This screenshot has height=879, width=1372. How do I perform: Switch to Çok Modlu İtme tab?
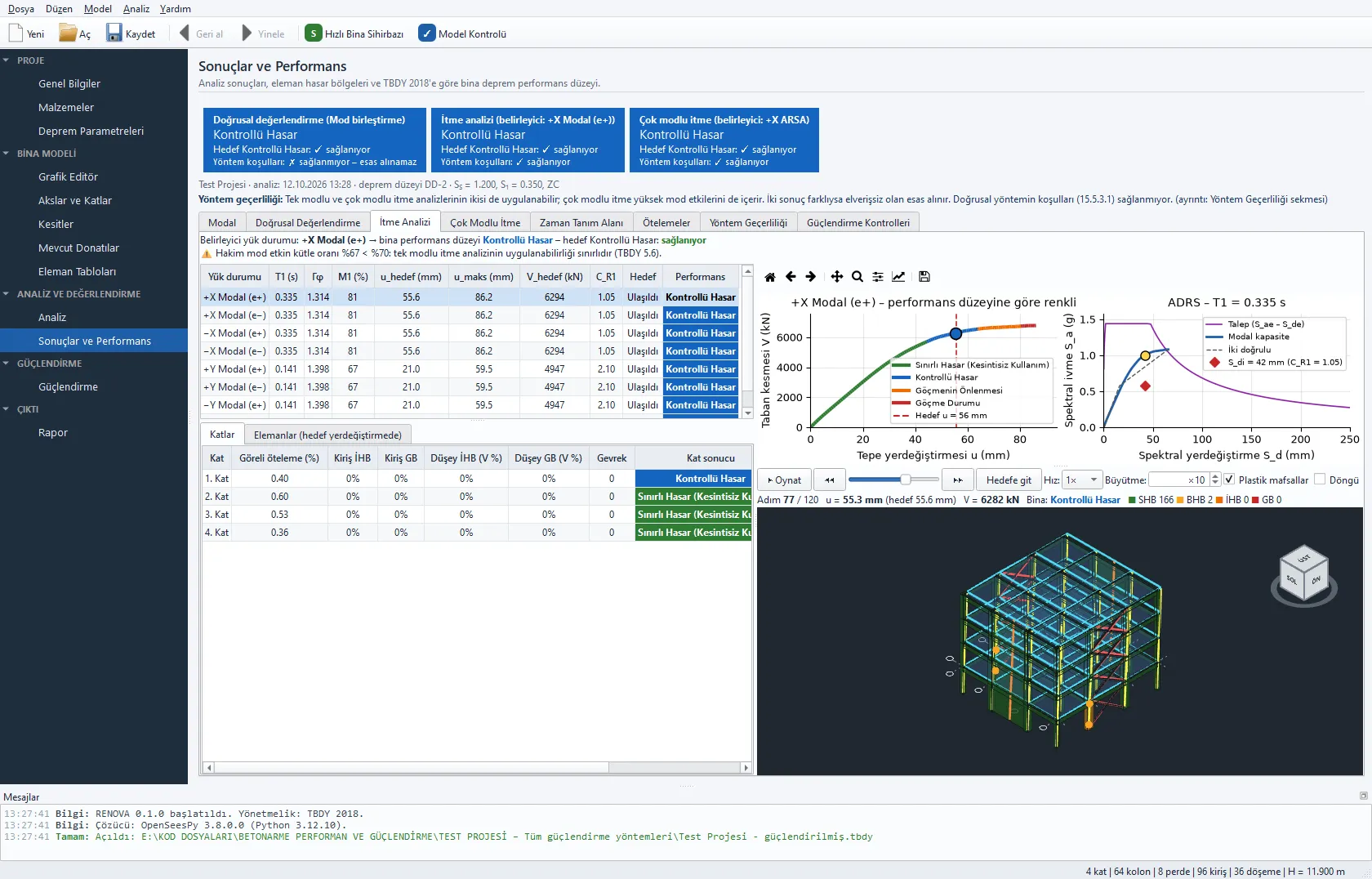pos(485,222)
